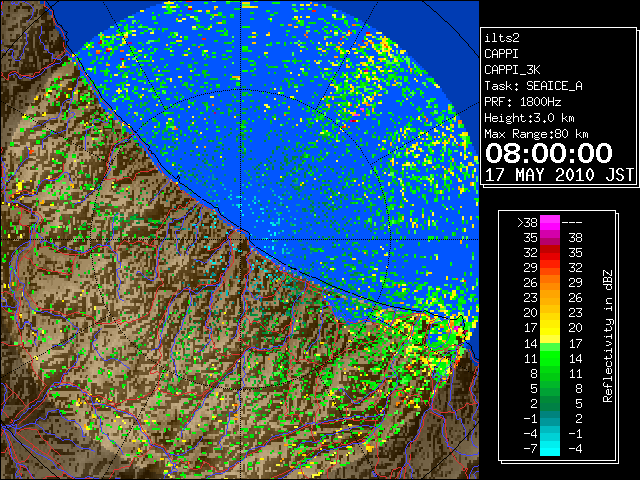Click the '17 MAY 2010 JST' date
The image size is (640, 480).
point(559,175)
